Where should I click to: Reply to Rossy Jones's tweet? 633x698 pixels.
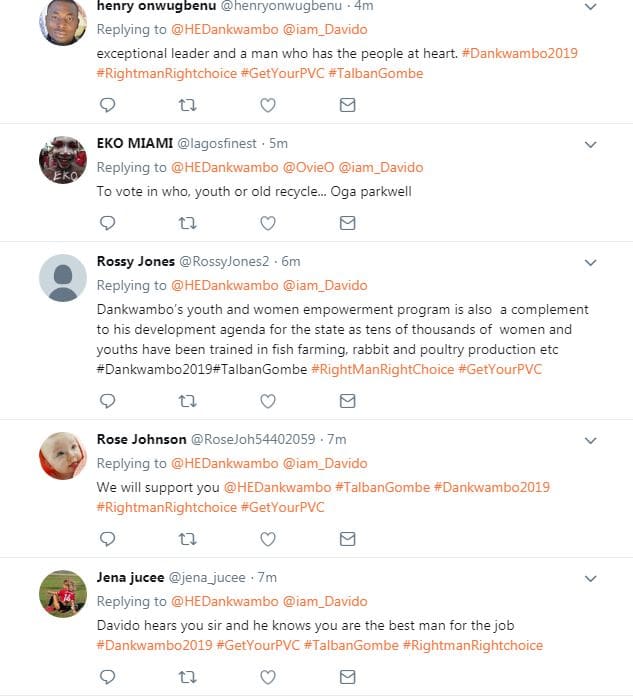(x=108, y=401)
